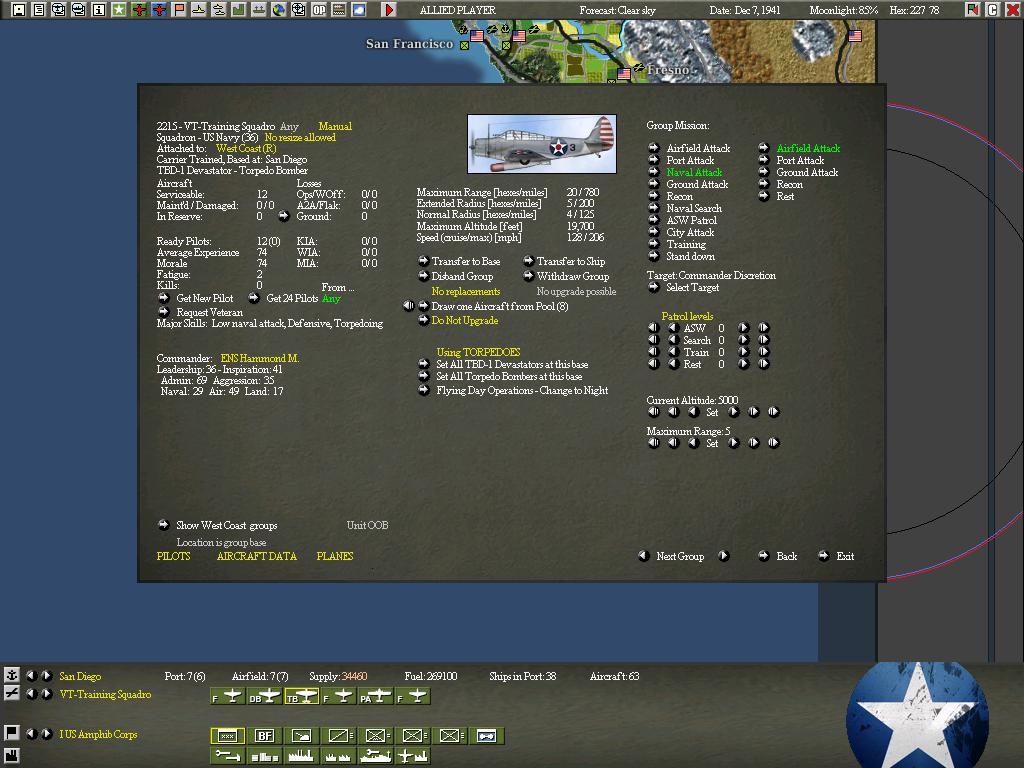
Task: Select the DB dive bomber group icon
Action: [264, 697]
